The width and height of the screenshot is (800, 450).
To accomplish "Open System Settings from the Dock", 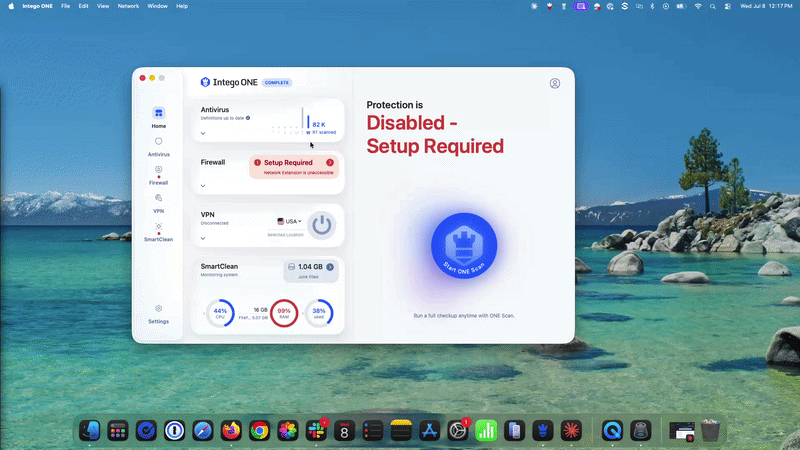I will [458, 431].
